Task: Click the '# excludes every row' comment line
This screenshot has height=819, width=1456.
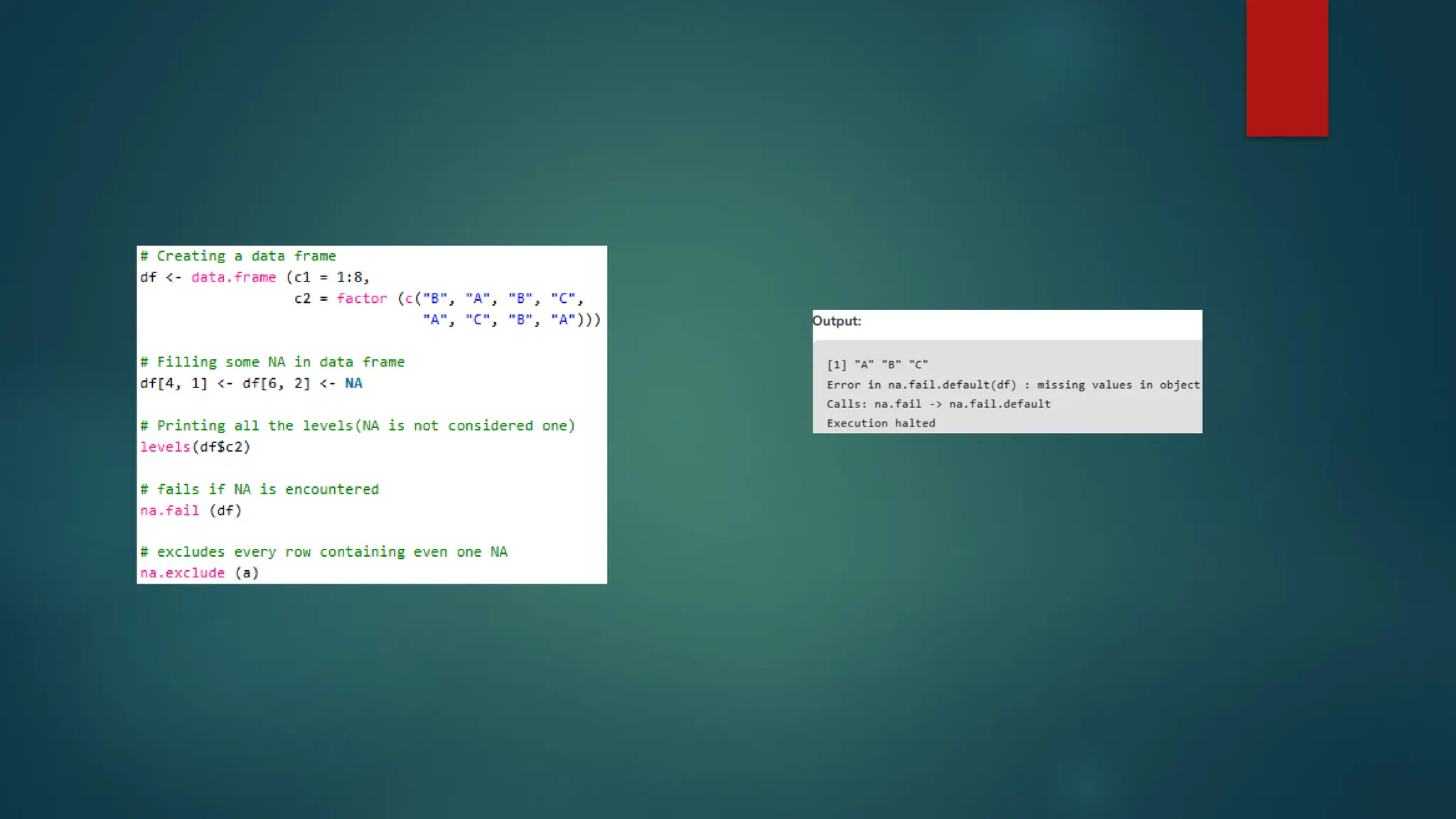Action: pos(323,552)
